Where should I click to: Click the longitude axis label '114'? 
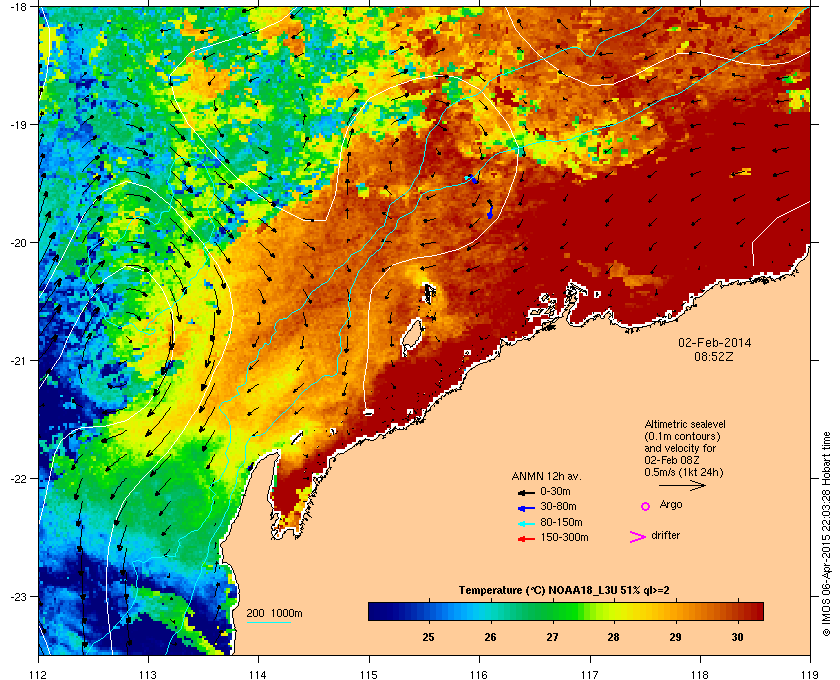coord(258,674)
